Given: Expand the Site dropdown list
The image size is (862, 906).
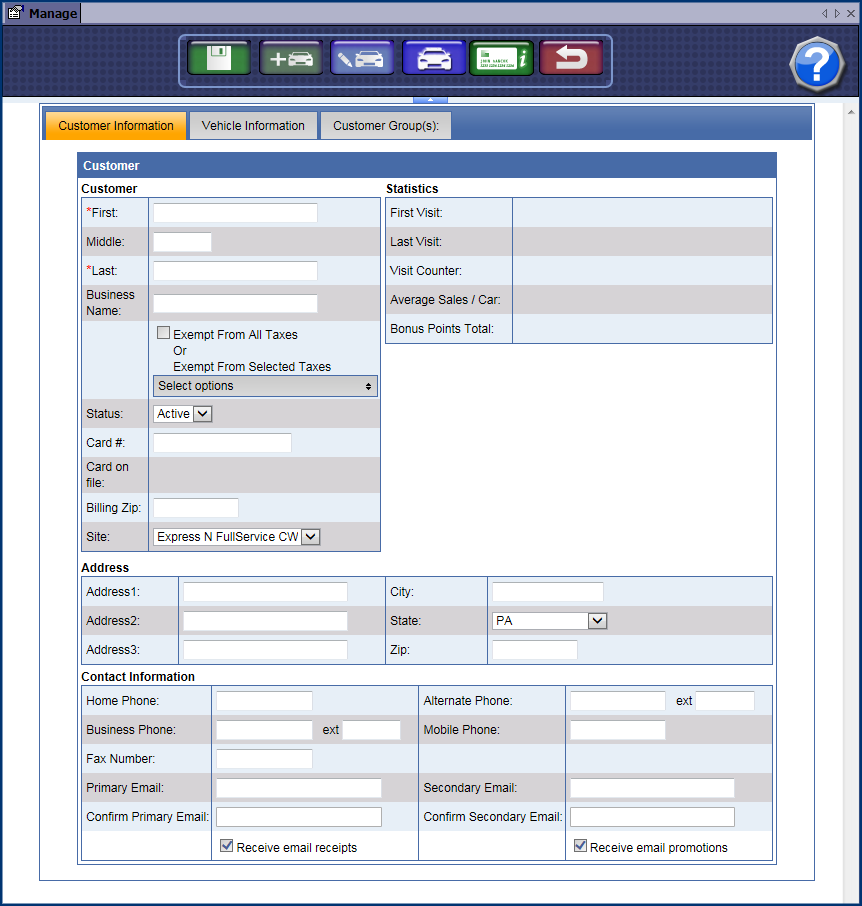Looking at the screenshot, I should pos(236,537).
